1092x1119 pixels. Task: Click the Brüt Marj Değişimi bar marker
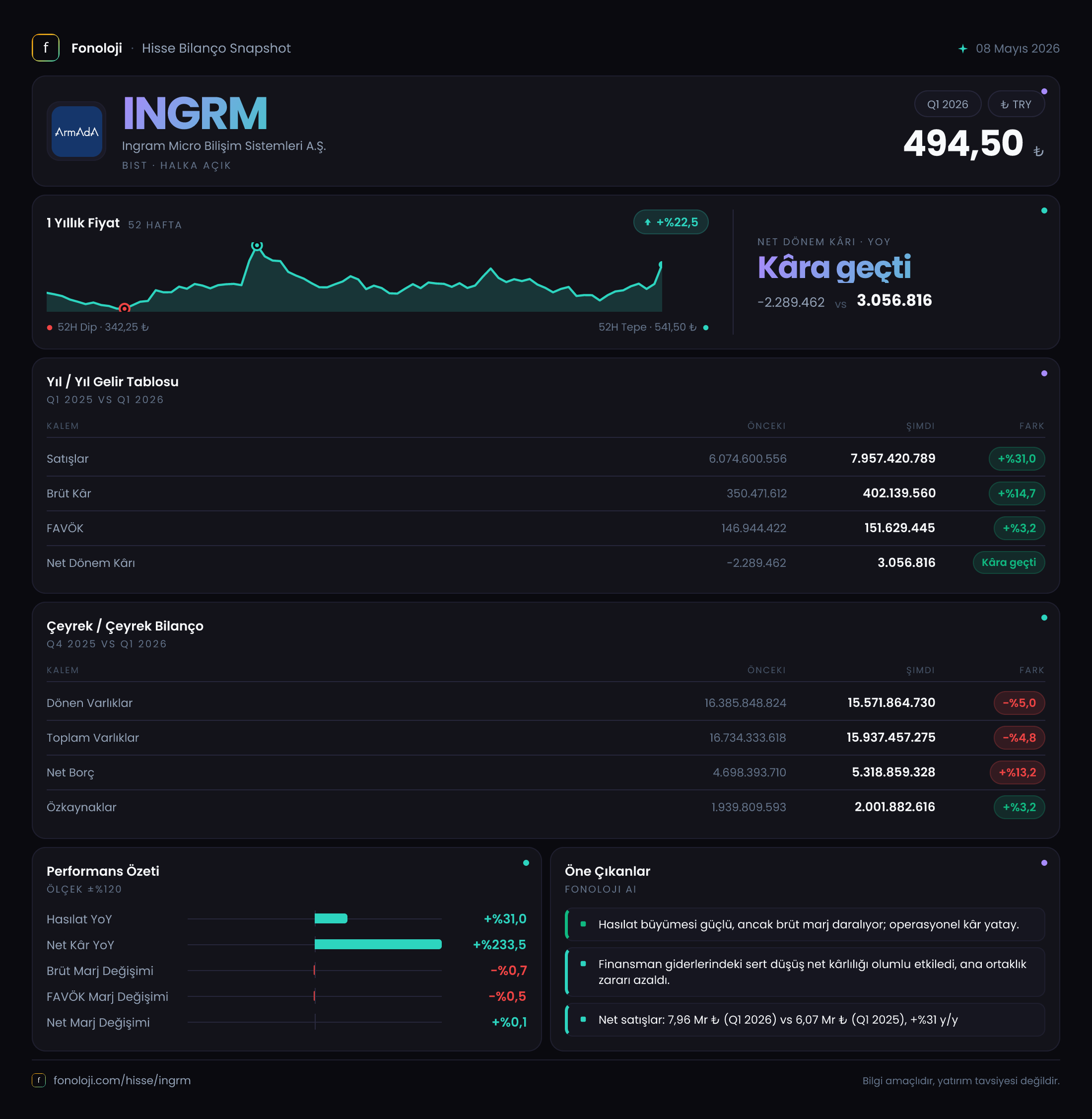[314, 971]
